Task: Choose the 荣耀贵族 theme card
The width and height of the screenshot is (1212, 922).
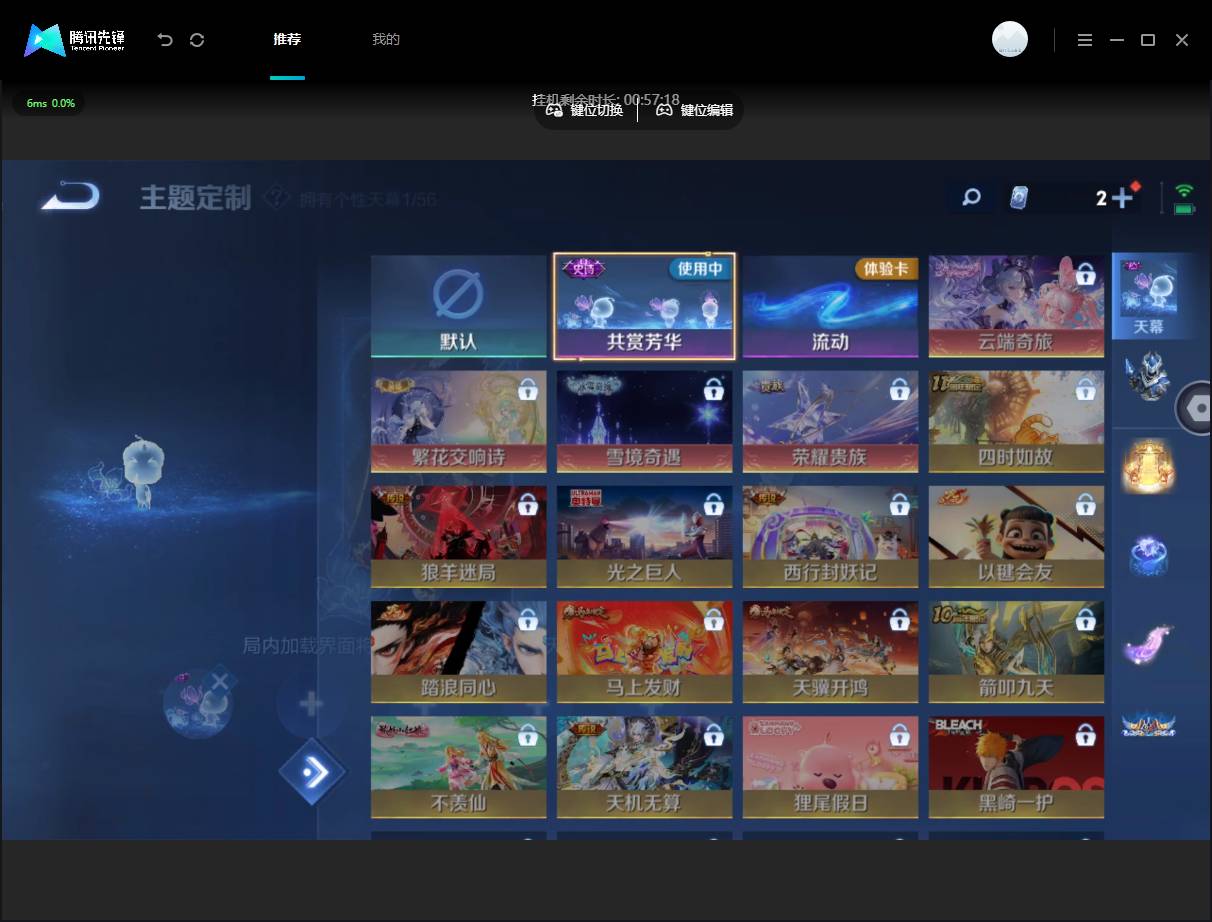Action: tap(830, 422)
